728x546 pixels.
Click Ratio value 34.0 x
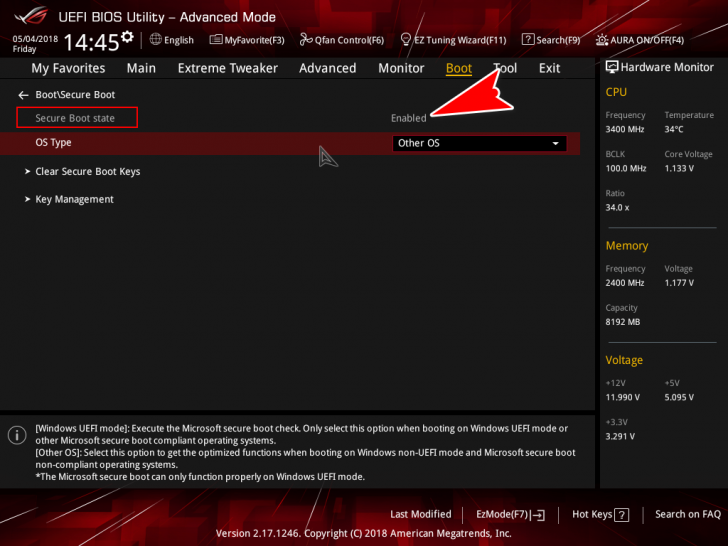point(617,208)
